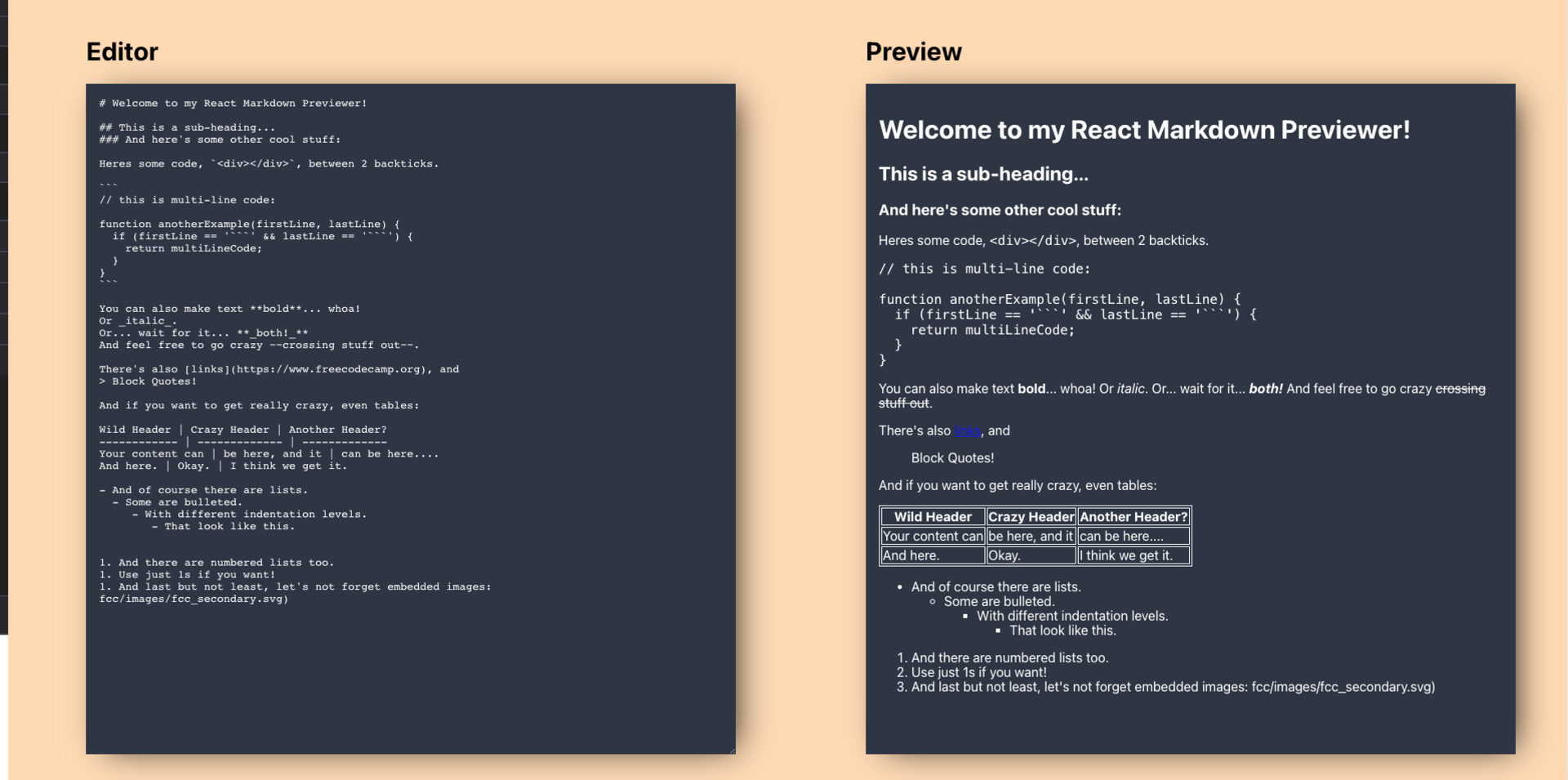
Task: Click the 'Another Header?' table header cell
Action: pyautogui.click(x=1134, y=516)
